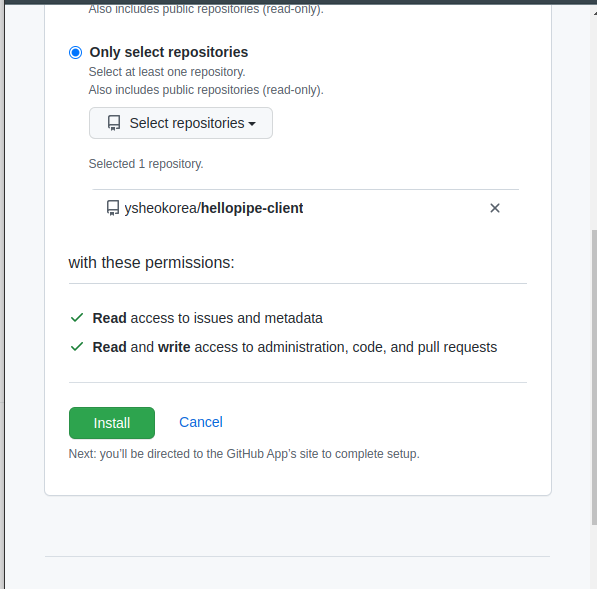This screenshot has width=597, height=589.
Task: Open the Select repositories dropdown
Action: tap(181, 123)
